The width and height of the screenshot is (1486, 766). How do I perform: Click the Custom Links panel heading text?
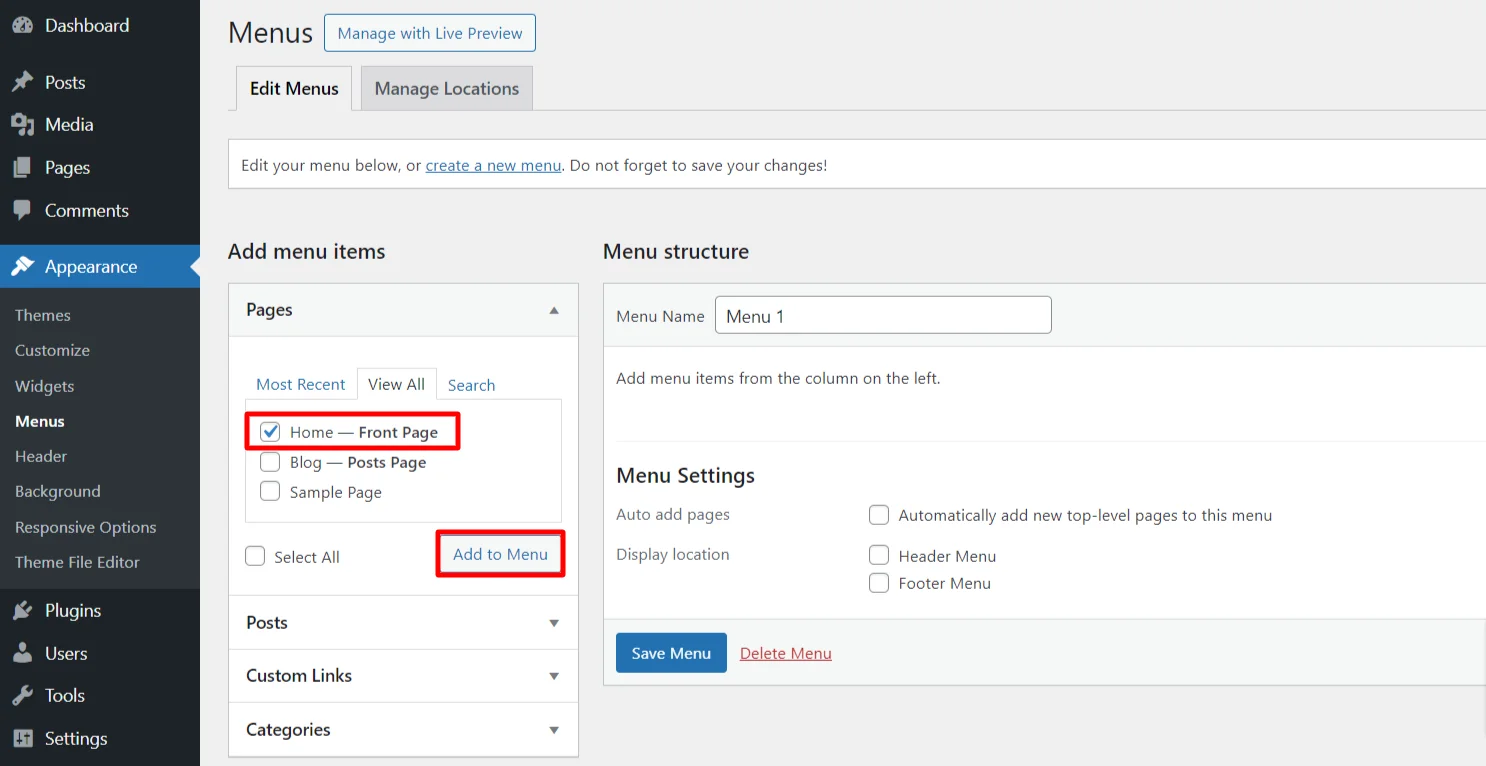click(x=299, y=675)
